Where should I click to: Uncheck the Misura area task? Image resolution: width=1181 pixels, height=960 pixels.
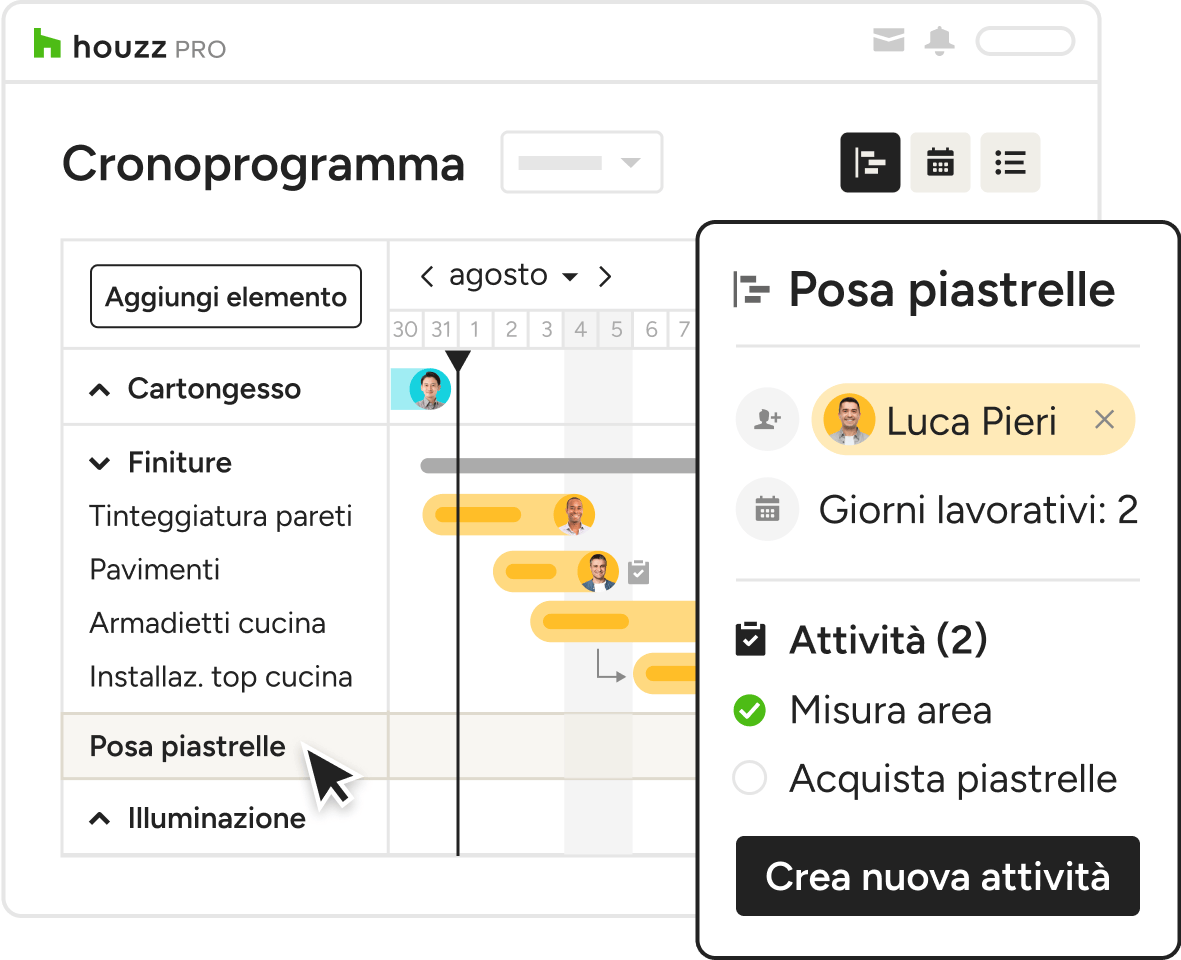point(749,711)
